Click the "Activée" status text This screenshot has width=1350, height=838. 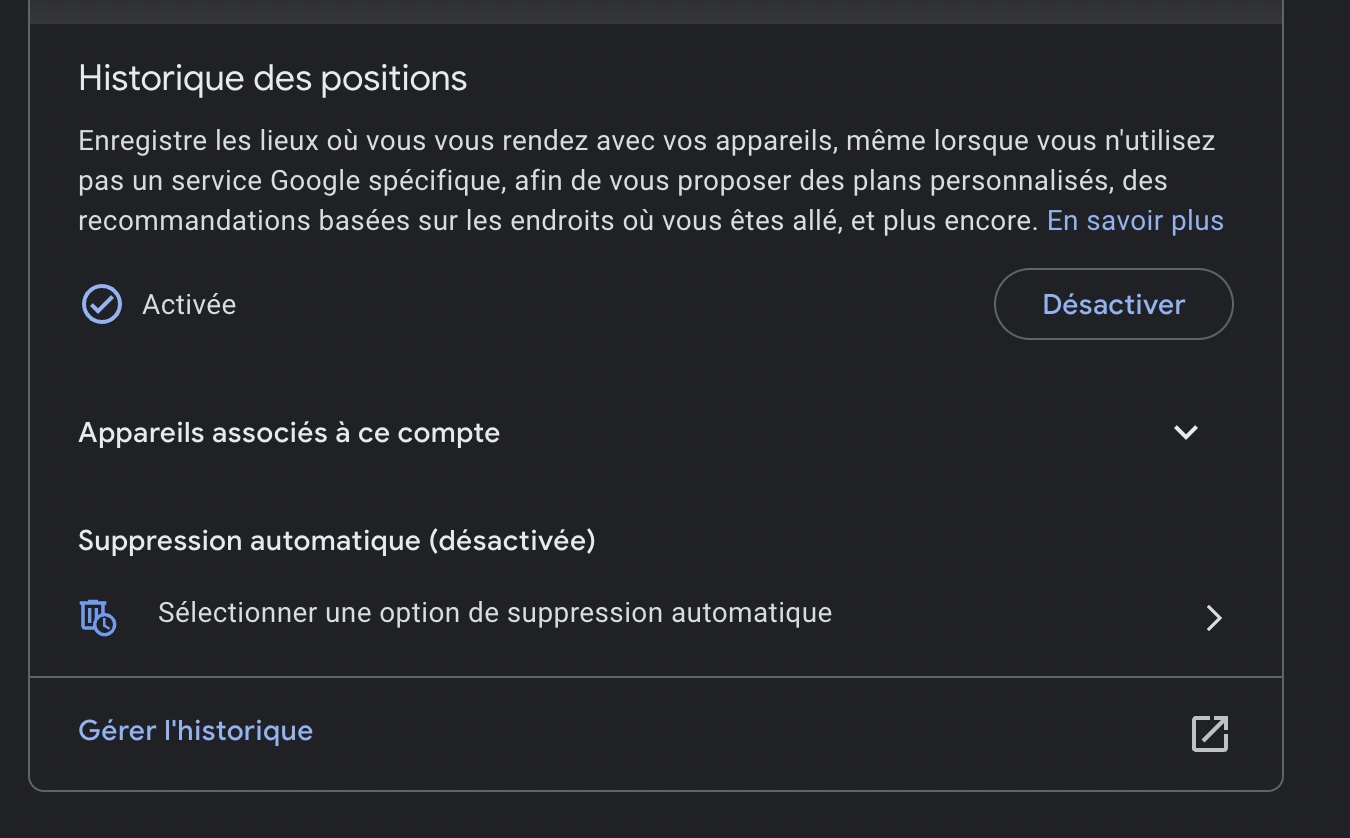[x=189, y=304]
